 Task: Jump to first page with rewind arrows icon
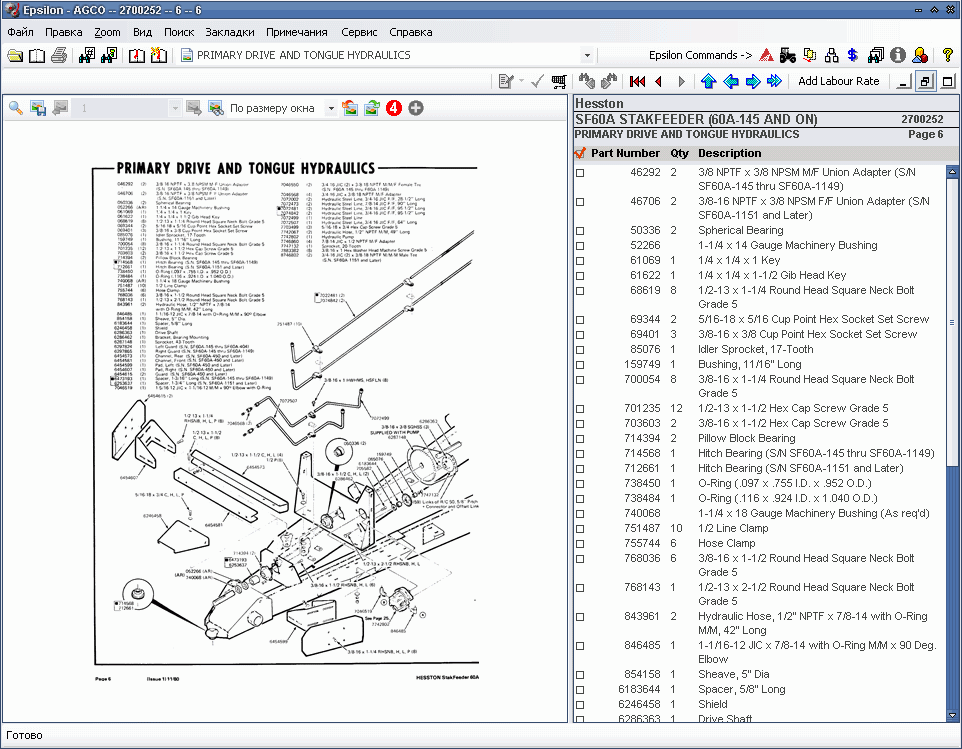[x=637, y=81]
